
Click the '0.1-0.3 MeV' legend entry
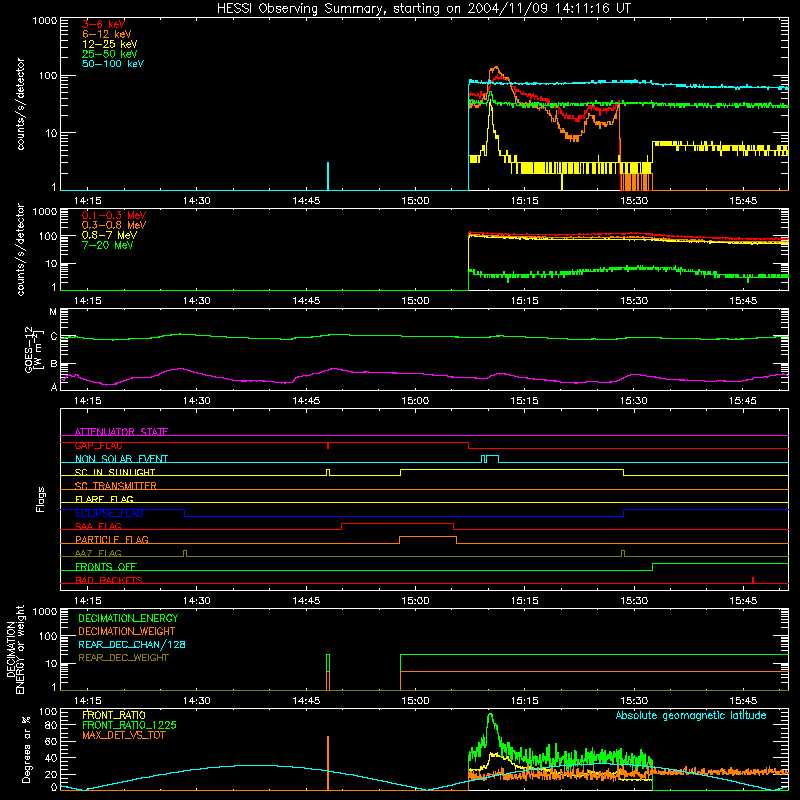pos(114,215)
